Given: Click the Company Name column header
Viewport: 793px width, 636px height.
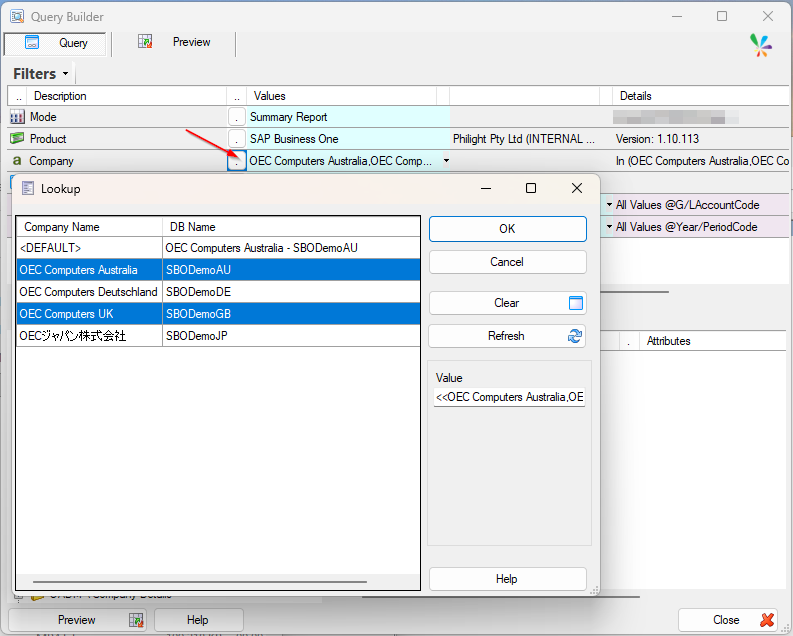Looking at the screenshot, I should click(90, 227).
